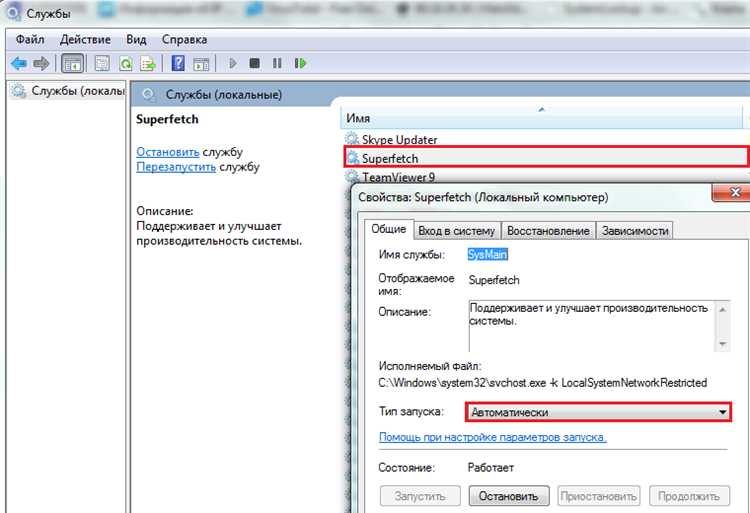Click the Pause service toolbar icon
Image resolution: width=750 pixels, height=513 pixels.
point(277,63)
